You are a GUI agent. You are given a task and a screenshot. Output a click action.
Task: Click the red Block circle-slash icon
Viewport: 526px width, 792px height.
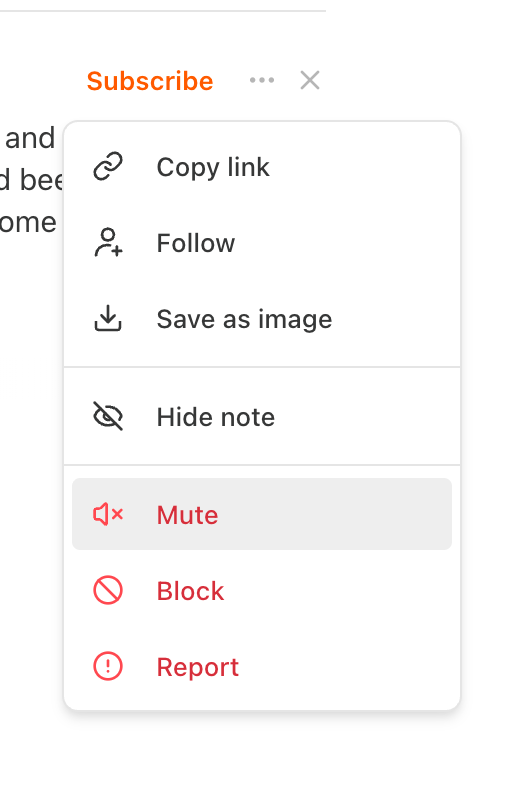pyautogui.click(x=108, y=590)
